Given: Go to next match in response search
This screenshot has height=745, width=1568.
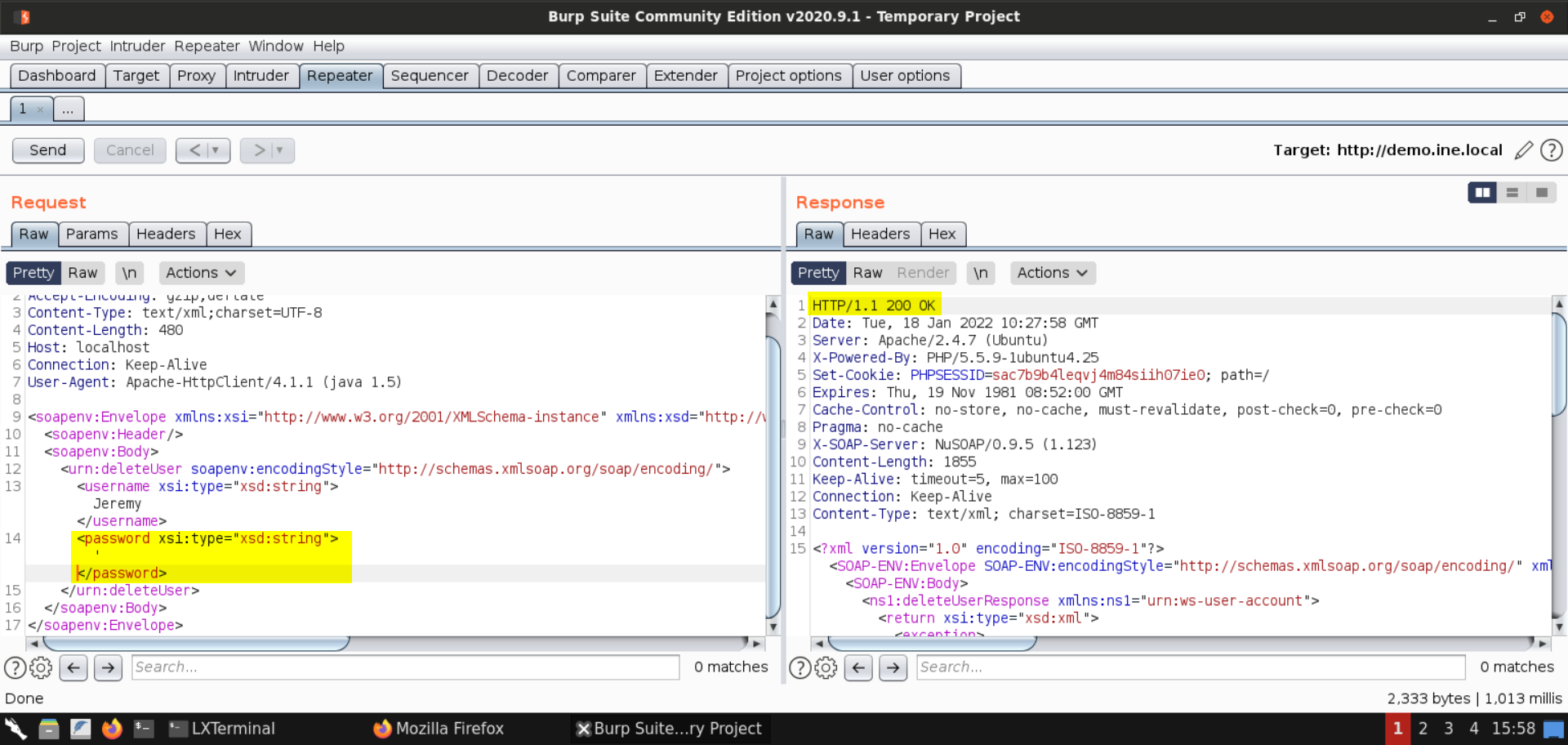Looking at the screenshot, I should [893, 667].
